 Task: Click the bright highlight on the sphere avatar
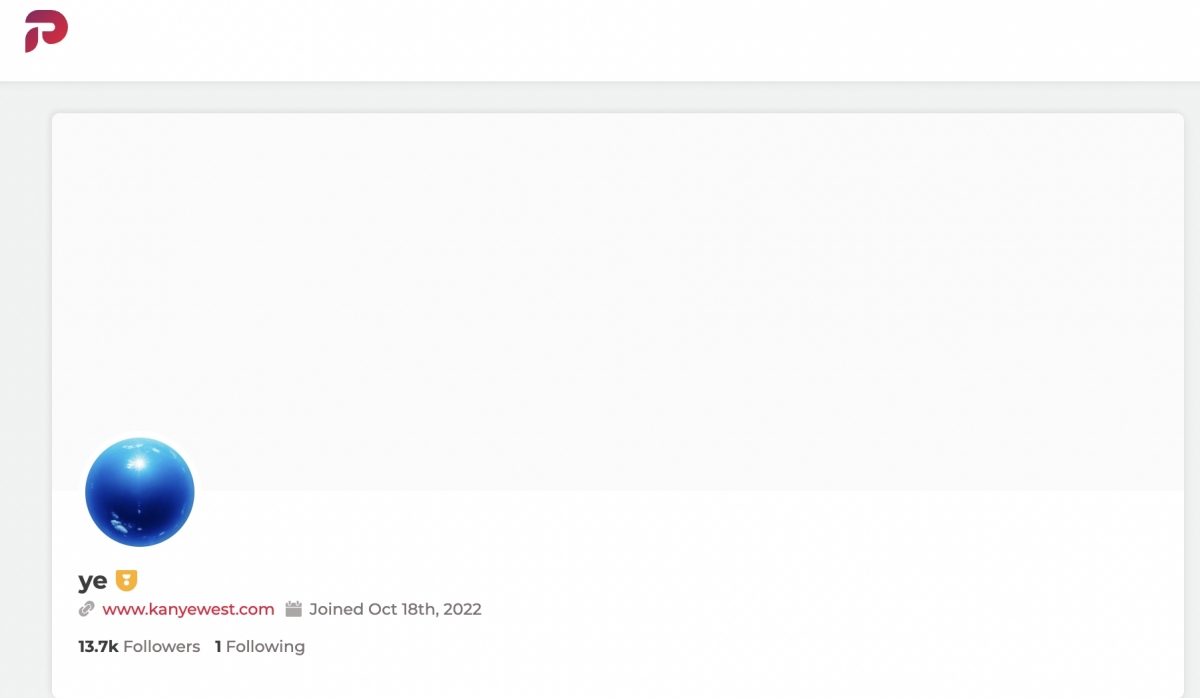(x=139, y=463)
